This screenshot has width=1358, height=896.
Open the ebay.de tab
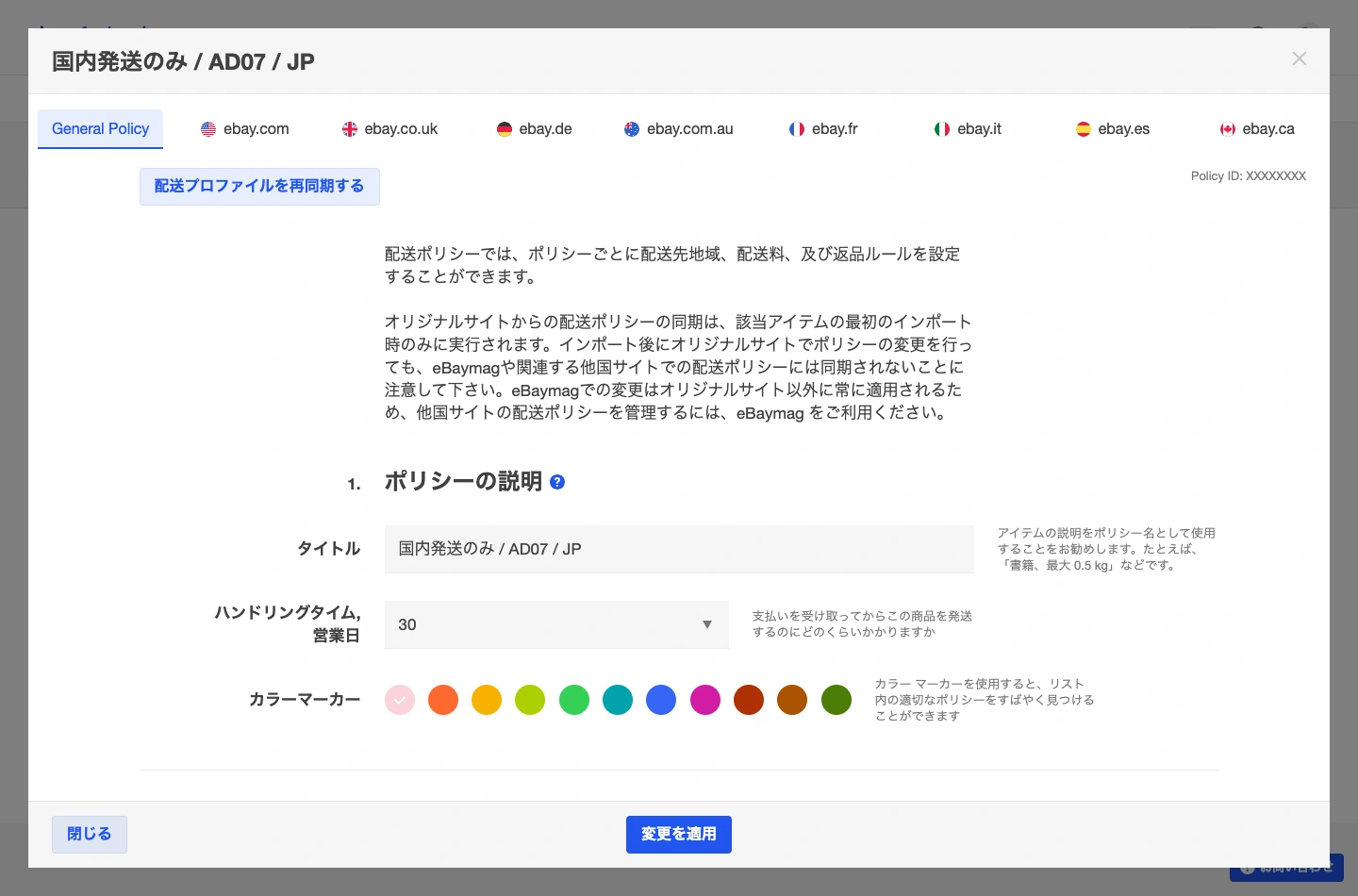[535, 129]
